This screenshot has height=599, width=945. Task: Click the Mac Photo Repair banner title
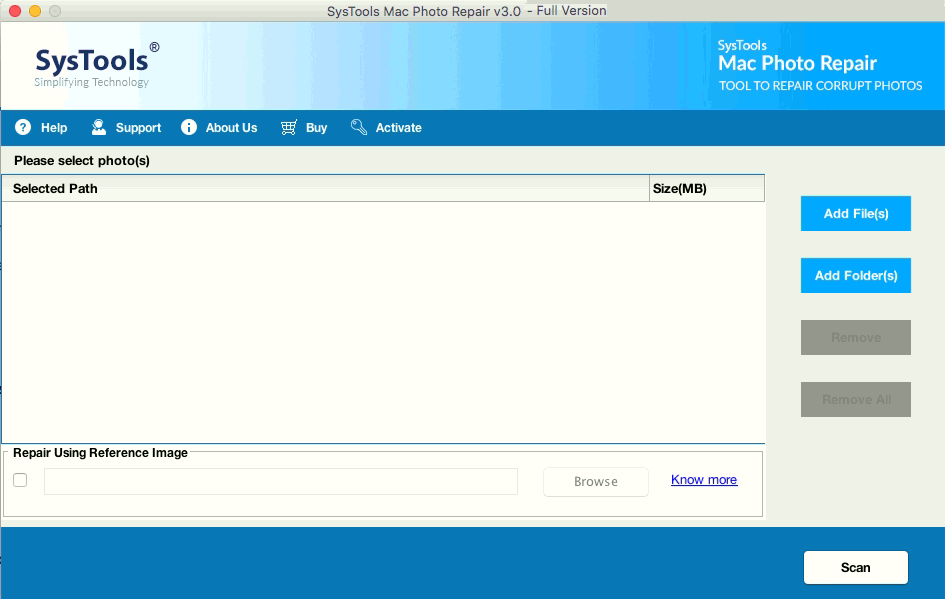click(x=797, y=63)
